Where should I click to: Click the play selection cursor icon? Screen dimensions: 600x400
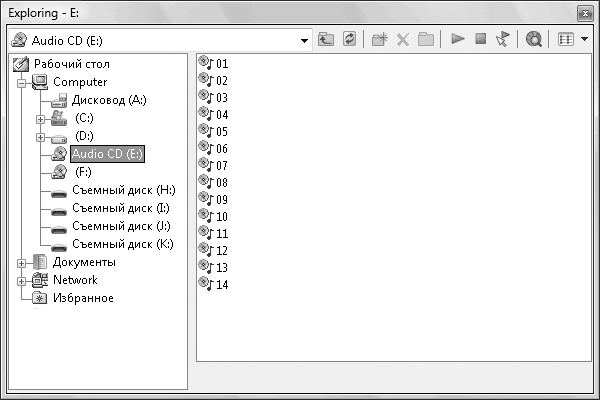[503, 39]
